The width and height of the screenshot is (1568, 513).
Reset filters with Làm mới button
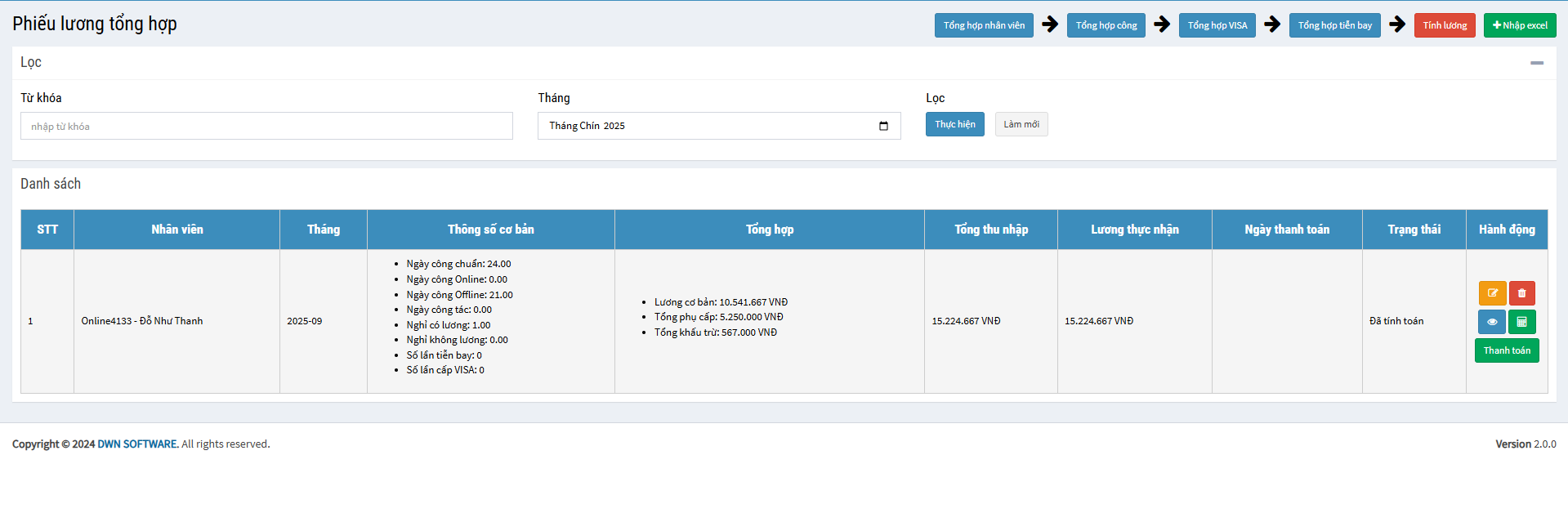pos(1021,124)
